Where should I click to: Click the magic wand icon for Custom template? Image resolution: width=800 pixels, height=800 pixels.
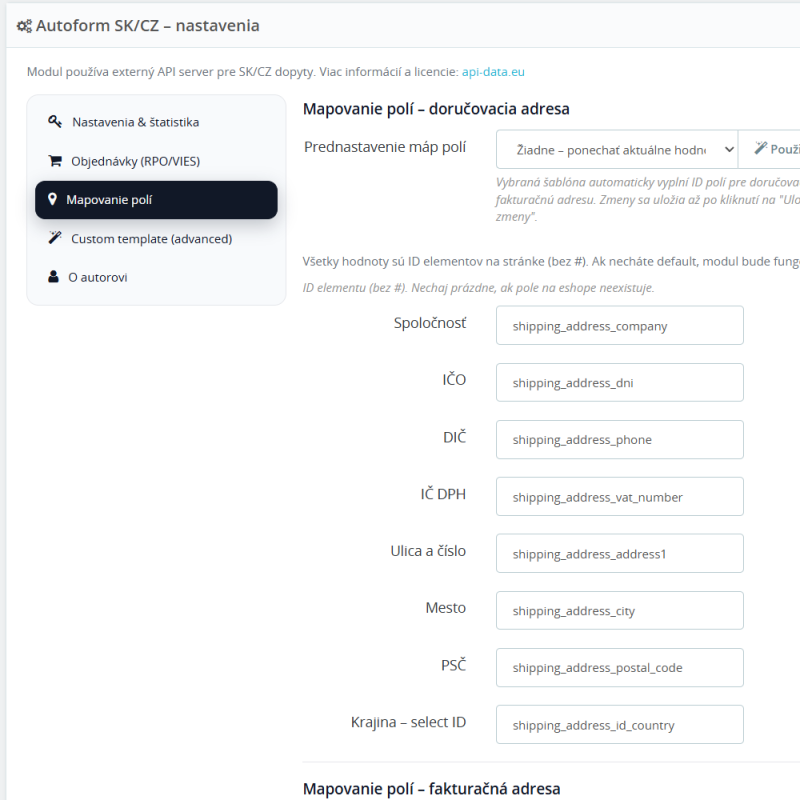54,238
